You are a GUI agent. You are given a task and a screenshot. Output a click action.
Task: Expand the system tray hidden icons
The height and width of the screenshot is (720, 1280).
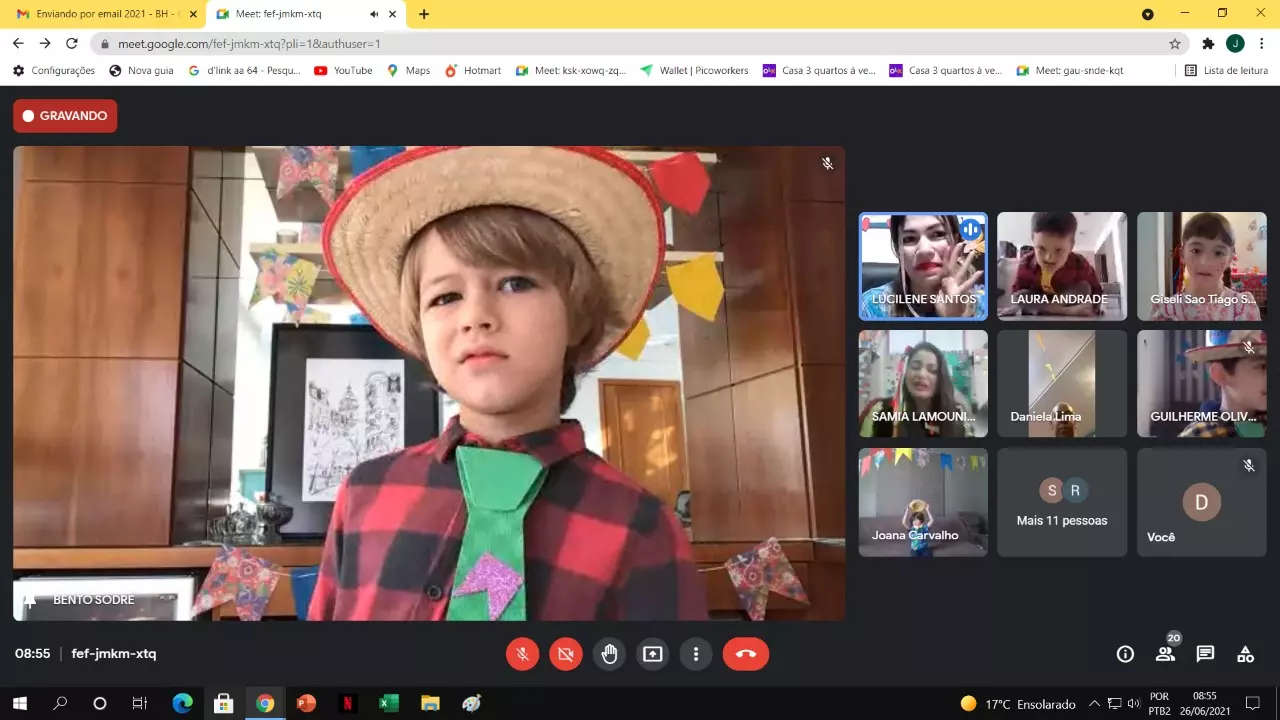(x=1094, y=704)
